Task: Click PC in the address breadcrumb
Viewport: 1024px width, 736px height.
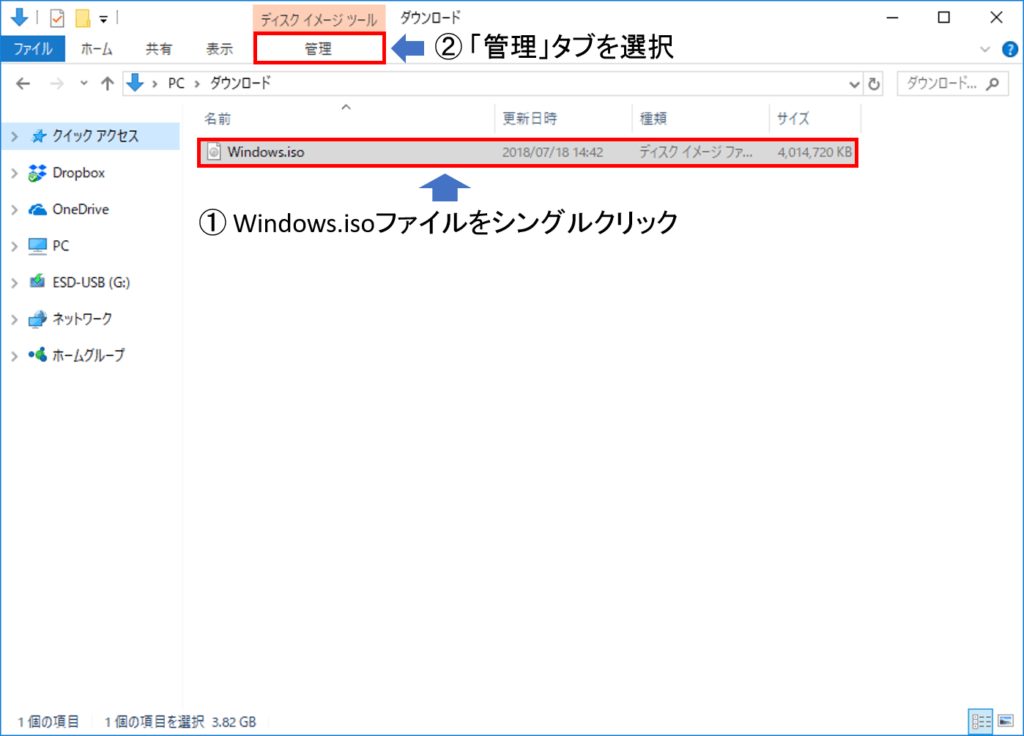Action: (x=176, y=84)
